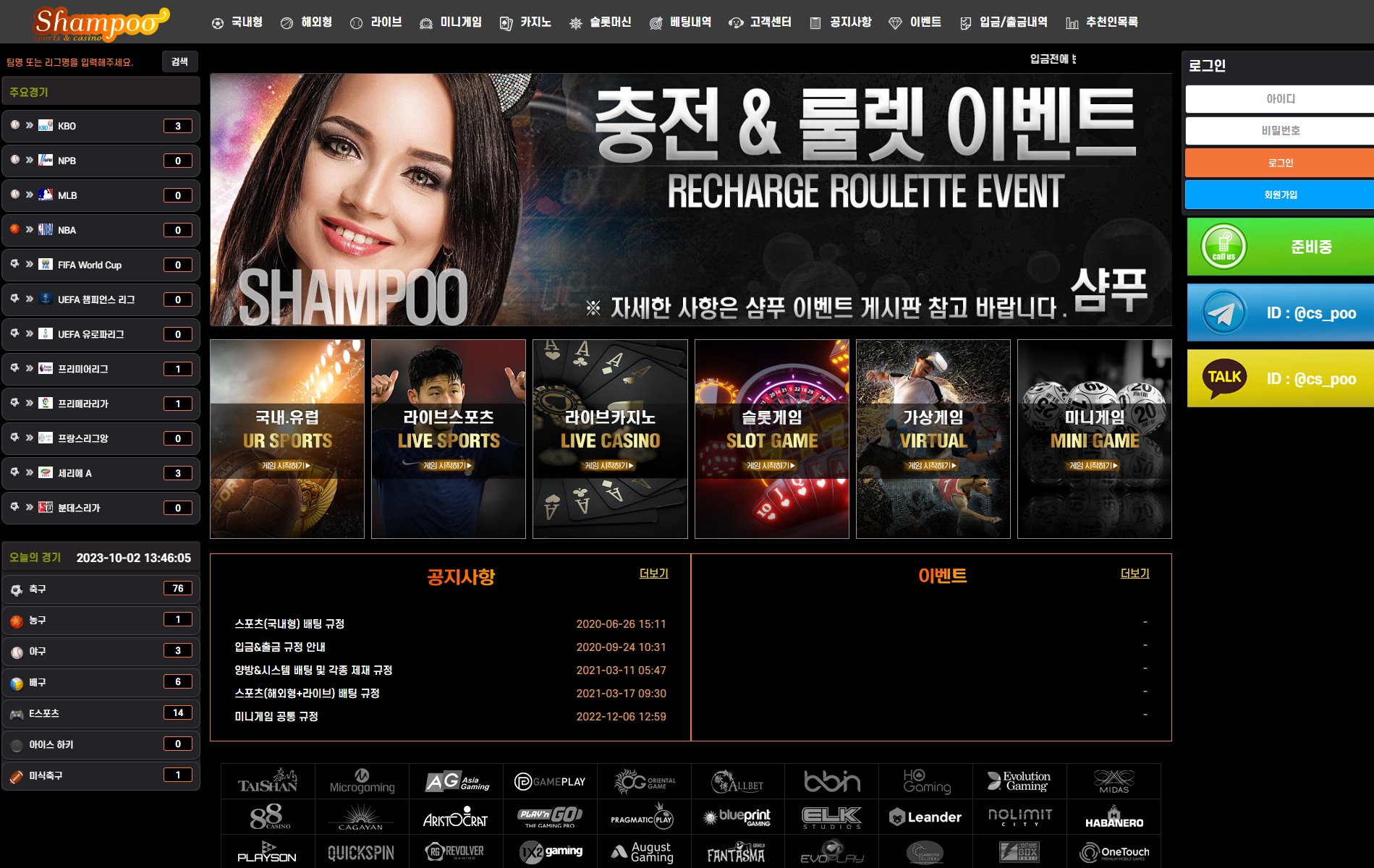Open the LIVE CASINO game thumbnail
This screenshot has height=868, width=1374.
(x=610, y=439)
